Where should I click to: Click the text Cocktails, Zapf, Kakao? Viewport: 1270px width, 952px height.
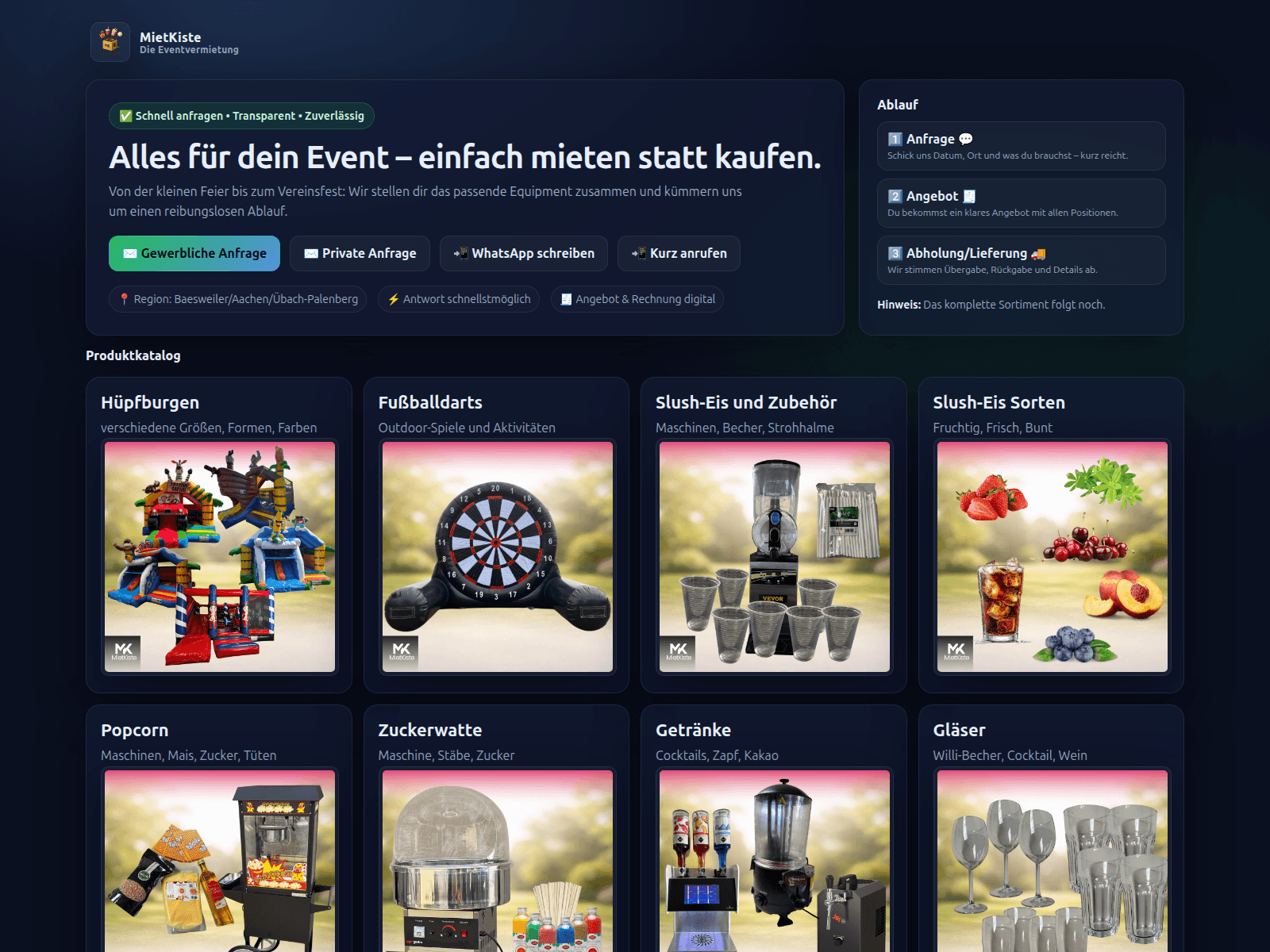(717, 755)
